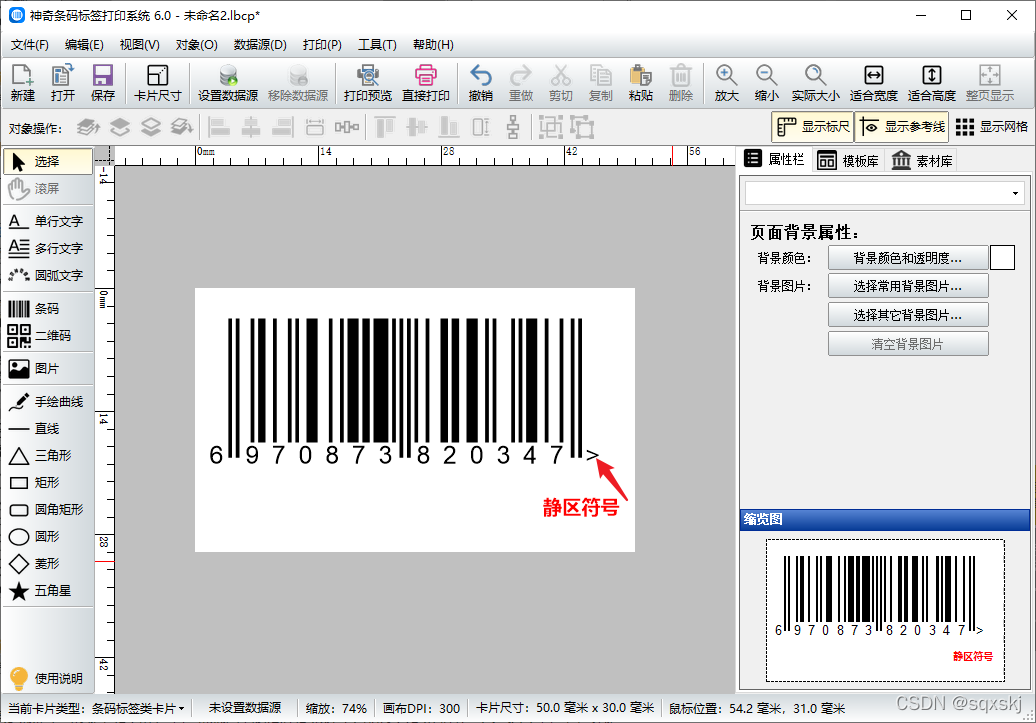This screenshot has width=1036, height=723.
Task: Zoom out with the 缩小 icon
Action: pyautogui.click(x=766, y=83)
